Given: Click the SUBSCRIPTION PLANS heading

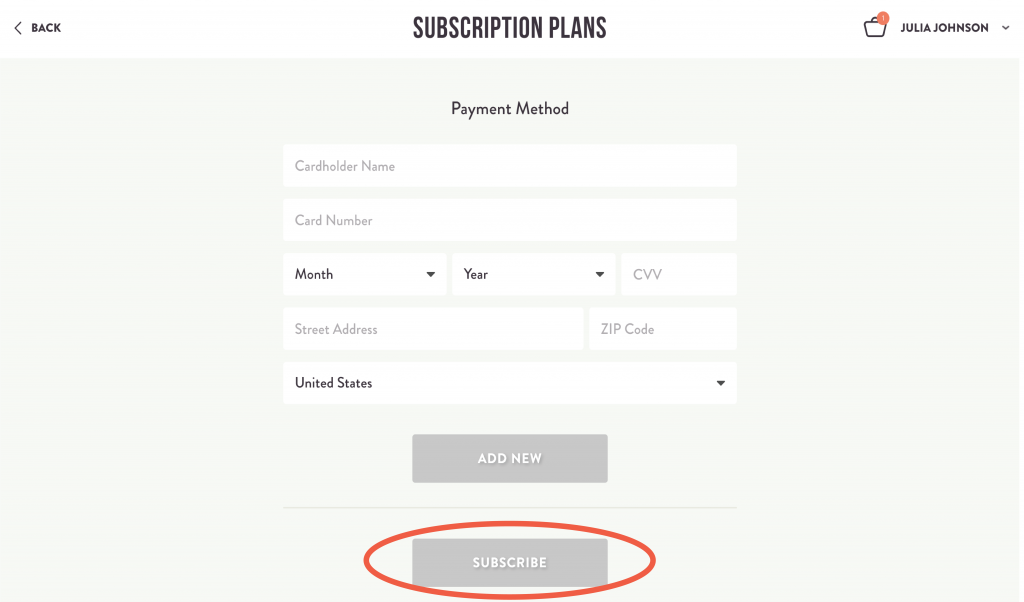Looking at the screenshot, I should click(x=509, y=27).
